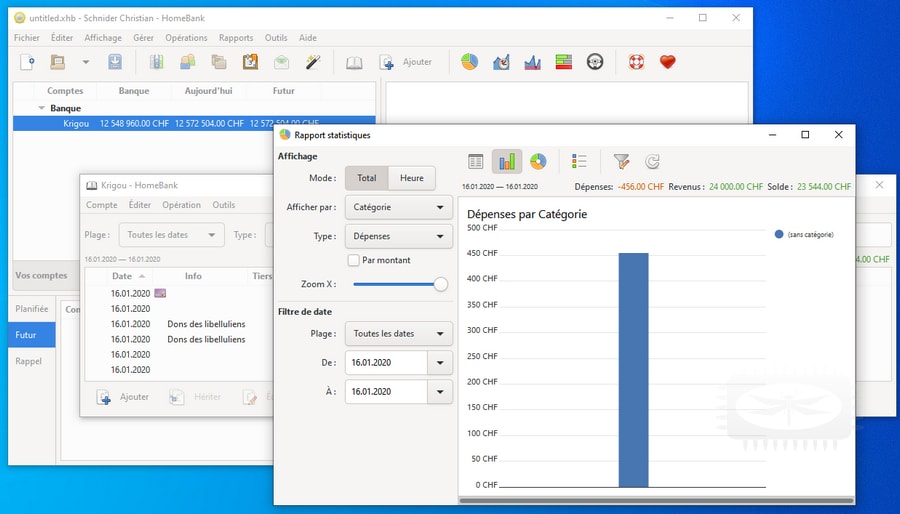The image size is (900, 514).
Task: Select Total mode in report
Action: click(367, 178)
